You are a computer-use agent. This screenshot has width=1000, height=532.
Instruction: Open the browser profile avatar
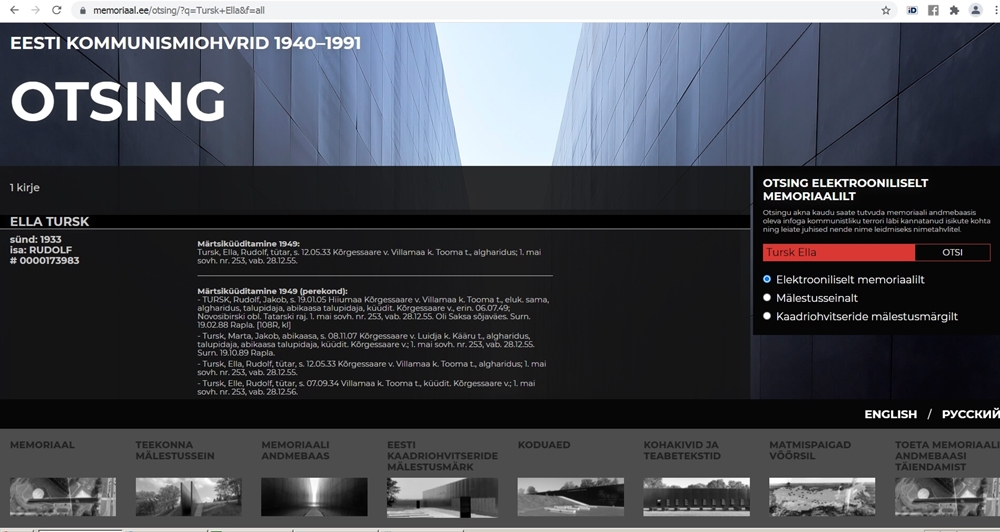click(x=975, y=10)
